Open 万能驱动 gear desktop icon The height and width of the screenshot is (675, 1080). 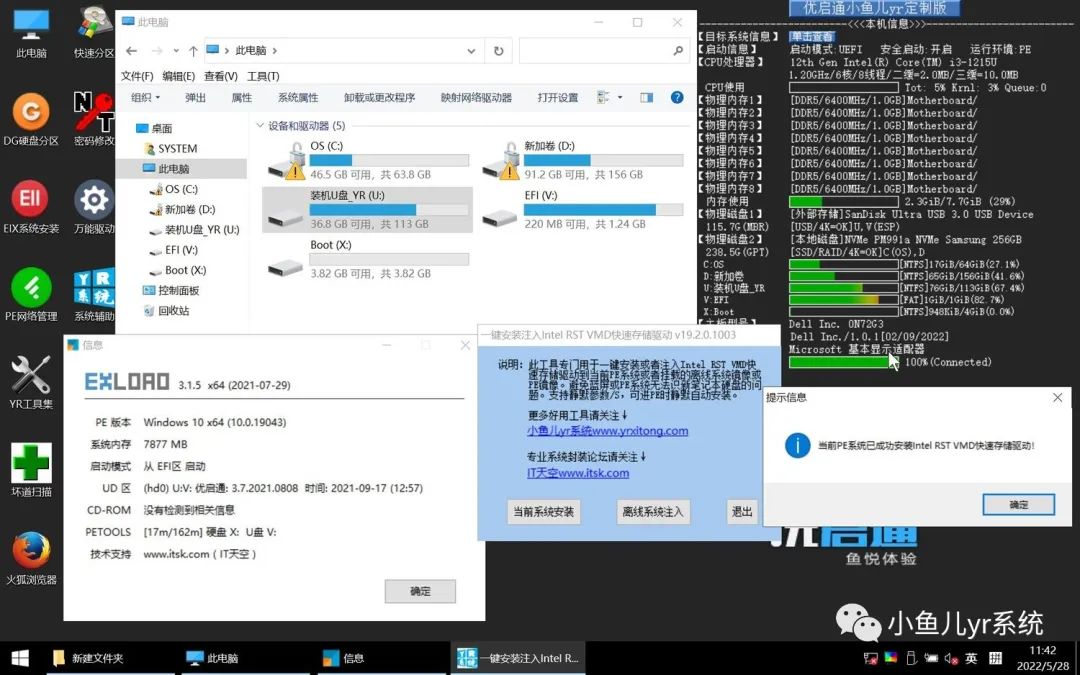(94, 207)
